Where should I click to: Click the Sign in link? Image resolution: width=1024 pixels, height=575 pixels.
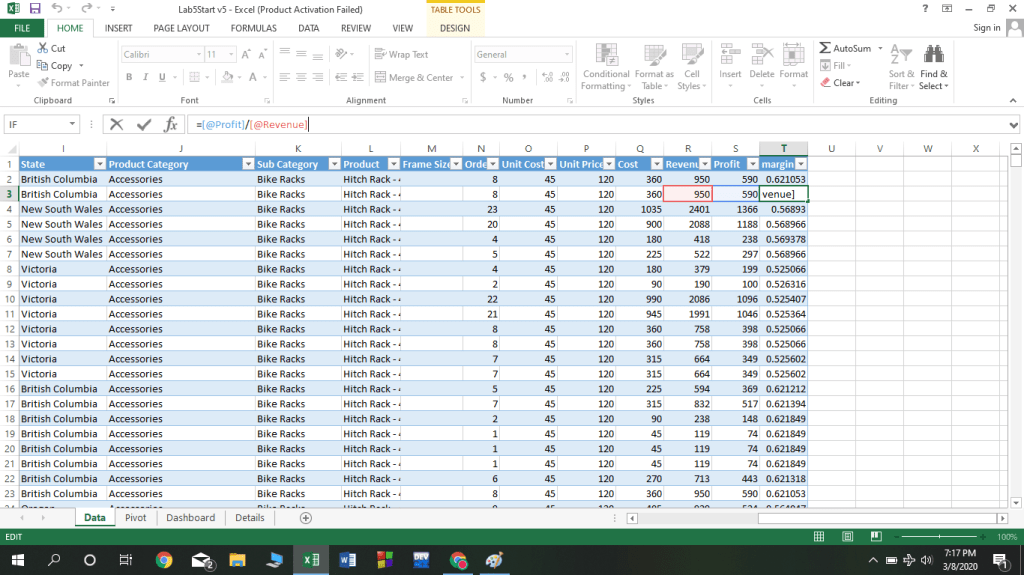point(986,28)
